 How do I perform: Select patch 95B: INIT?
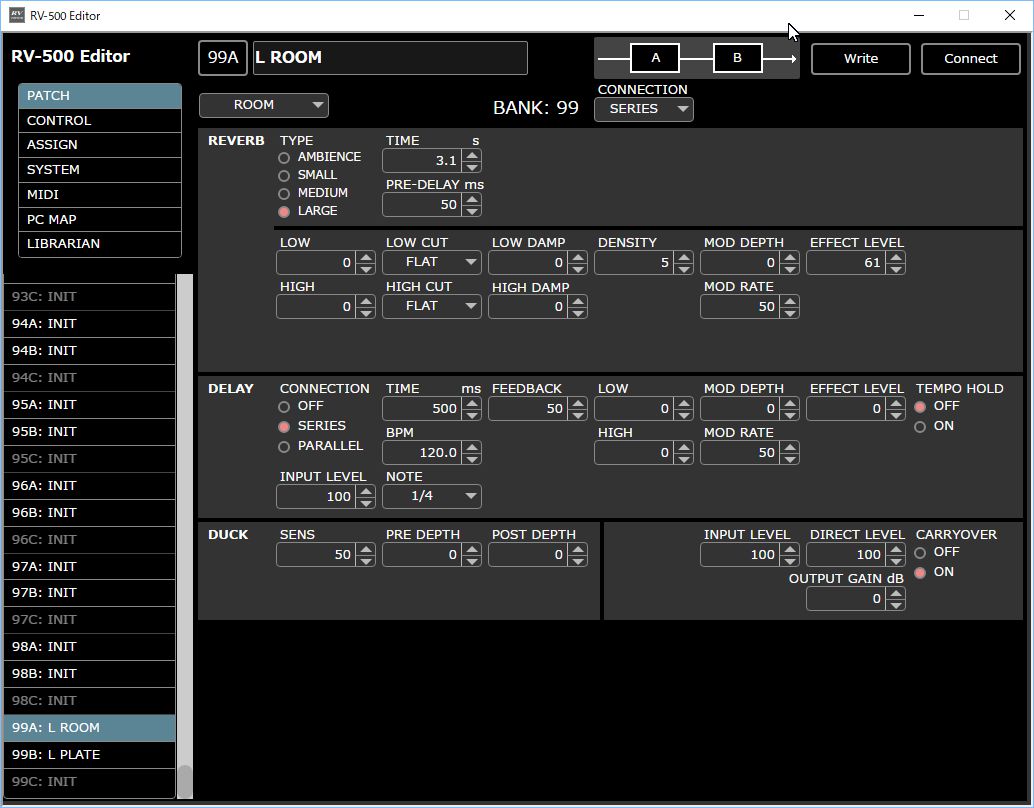click(x=90, y=431)
